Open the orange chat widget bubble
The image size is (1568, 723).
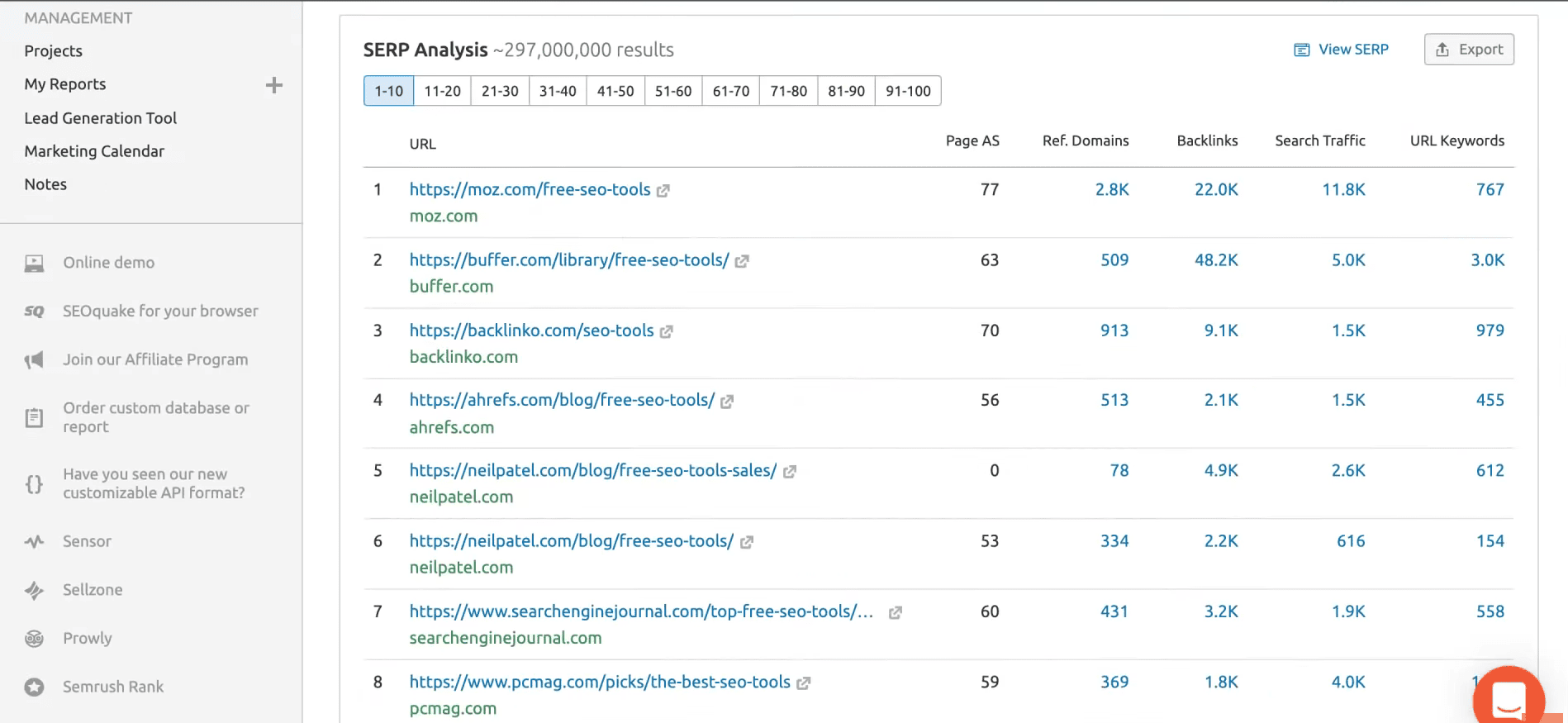[1509, 699]
